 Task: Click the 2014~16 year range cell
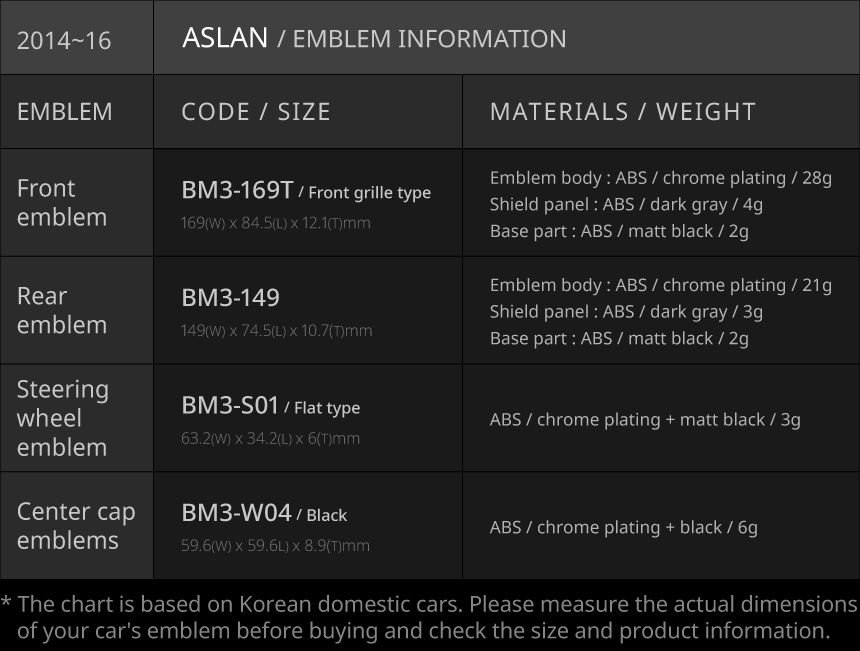(64, 41)
